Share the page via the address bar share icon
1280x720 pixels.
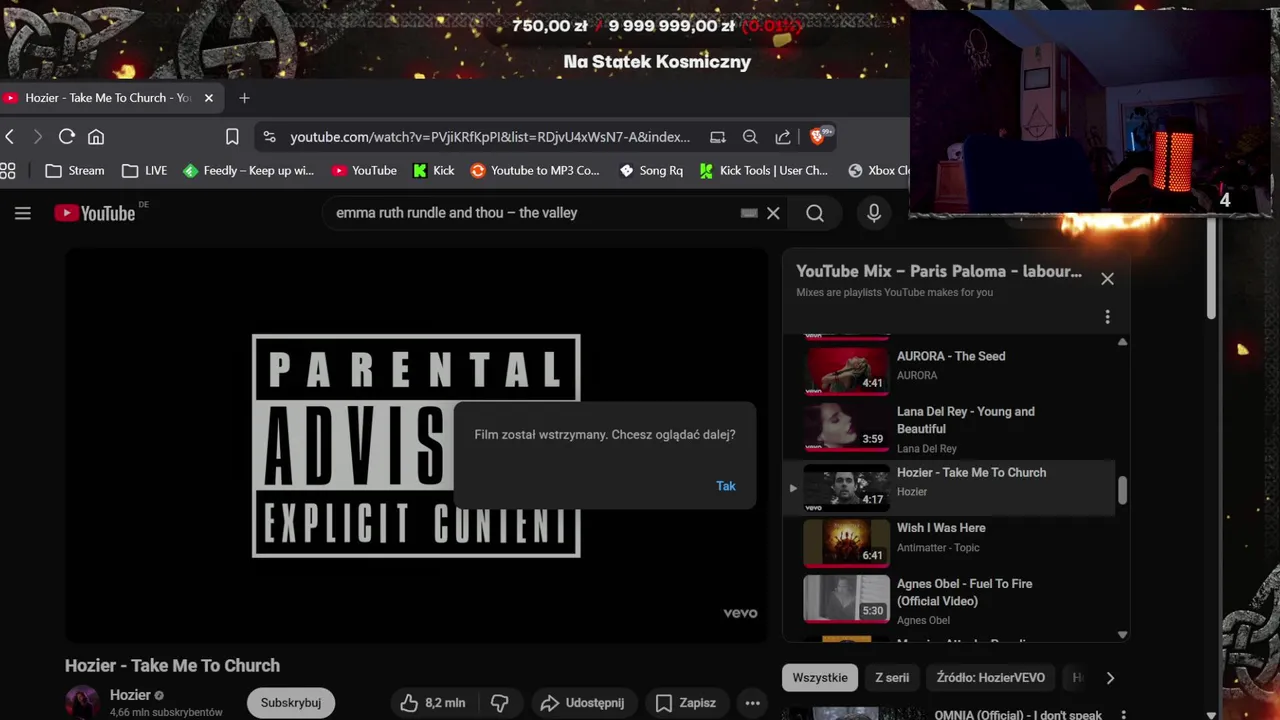[783, 137]
